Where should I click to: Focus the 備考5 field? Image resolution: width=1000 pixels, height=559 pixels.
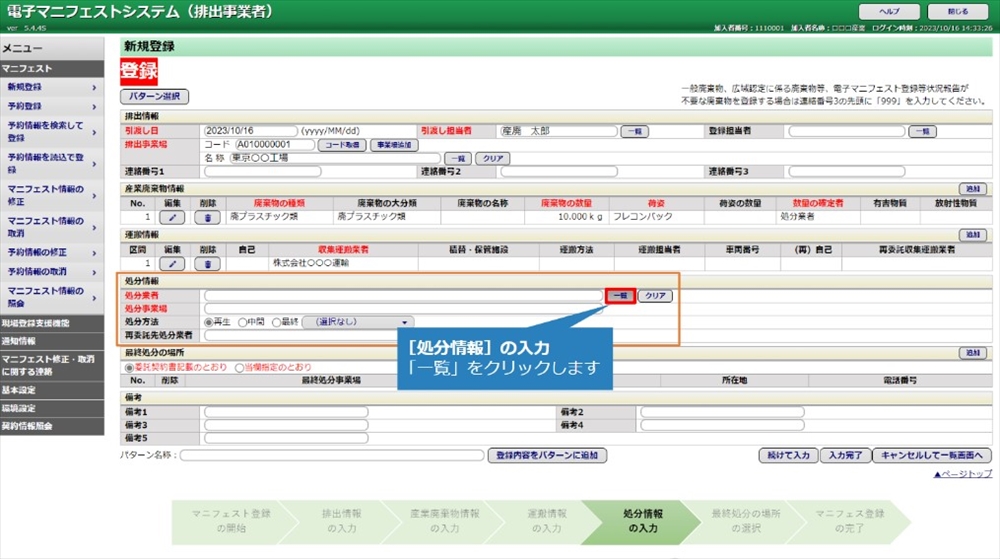click(x=286, y=439)
